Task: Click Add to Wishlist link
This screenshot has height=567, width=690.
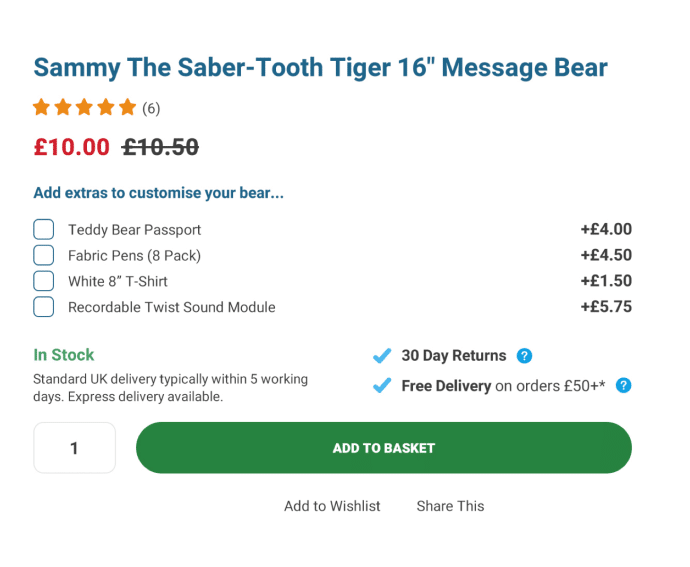Action: (x=332, y=506)
